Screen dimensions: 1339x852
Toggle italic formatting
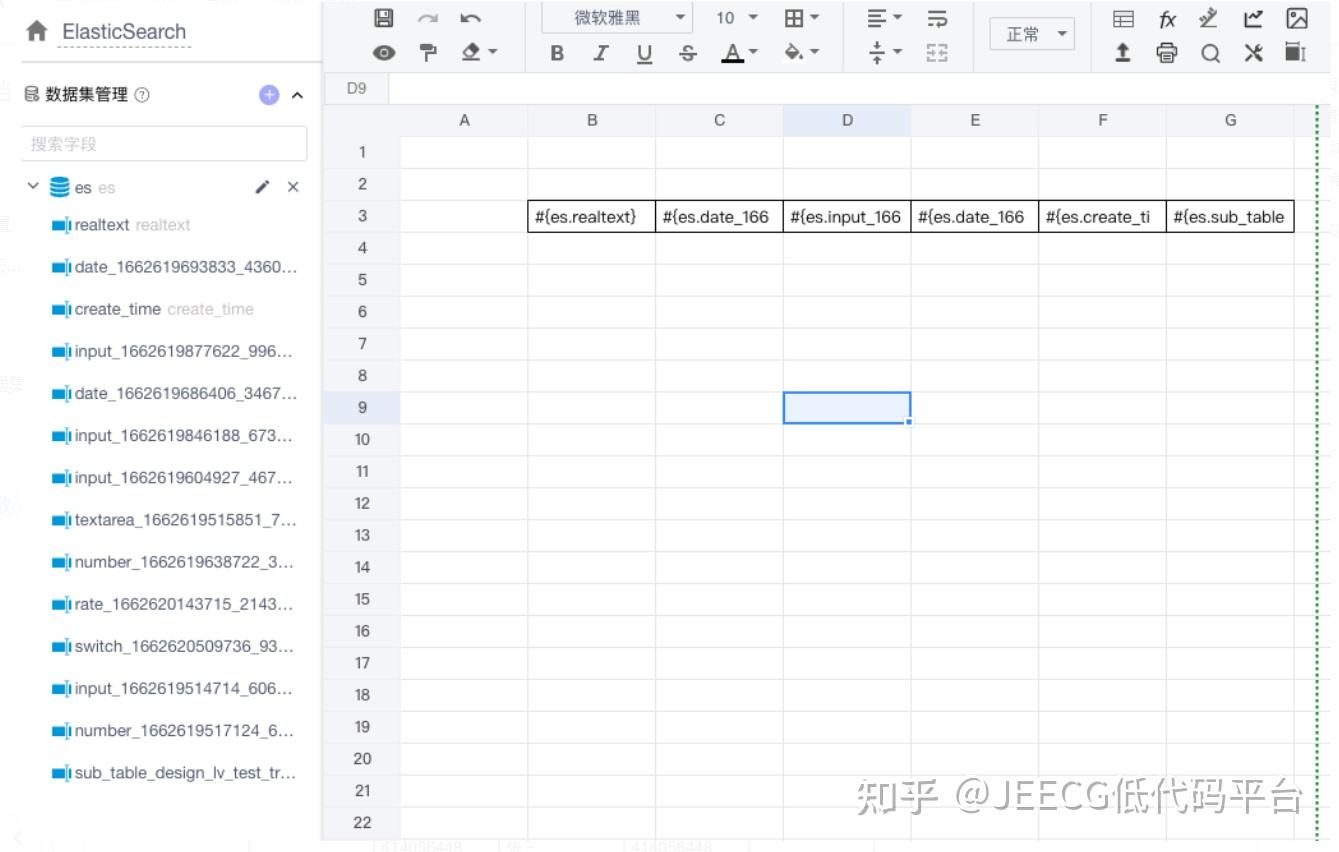(x=601, y=54)
